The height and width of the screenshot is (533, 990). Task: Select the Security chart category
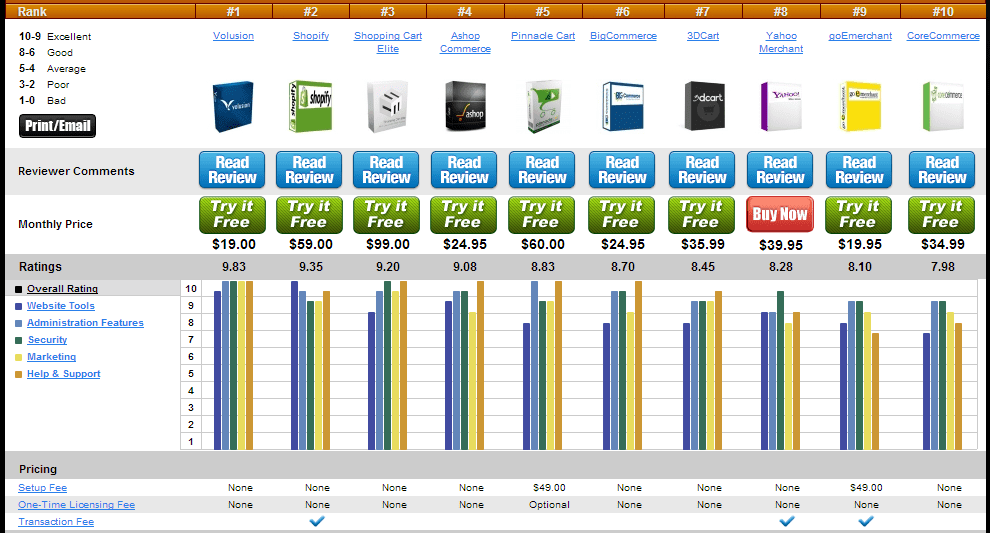(47, 340)
